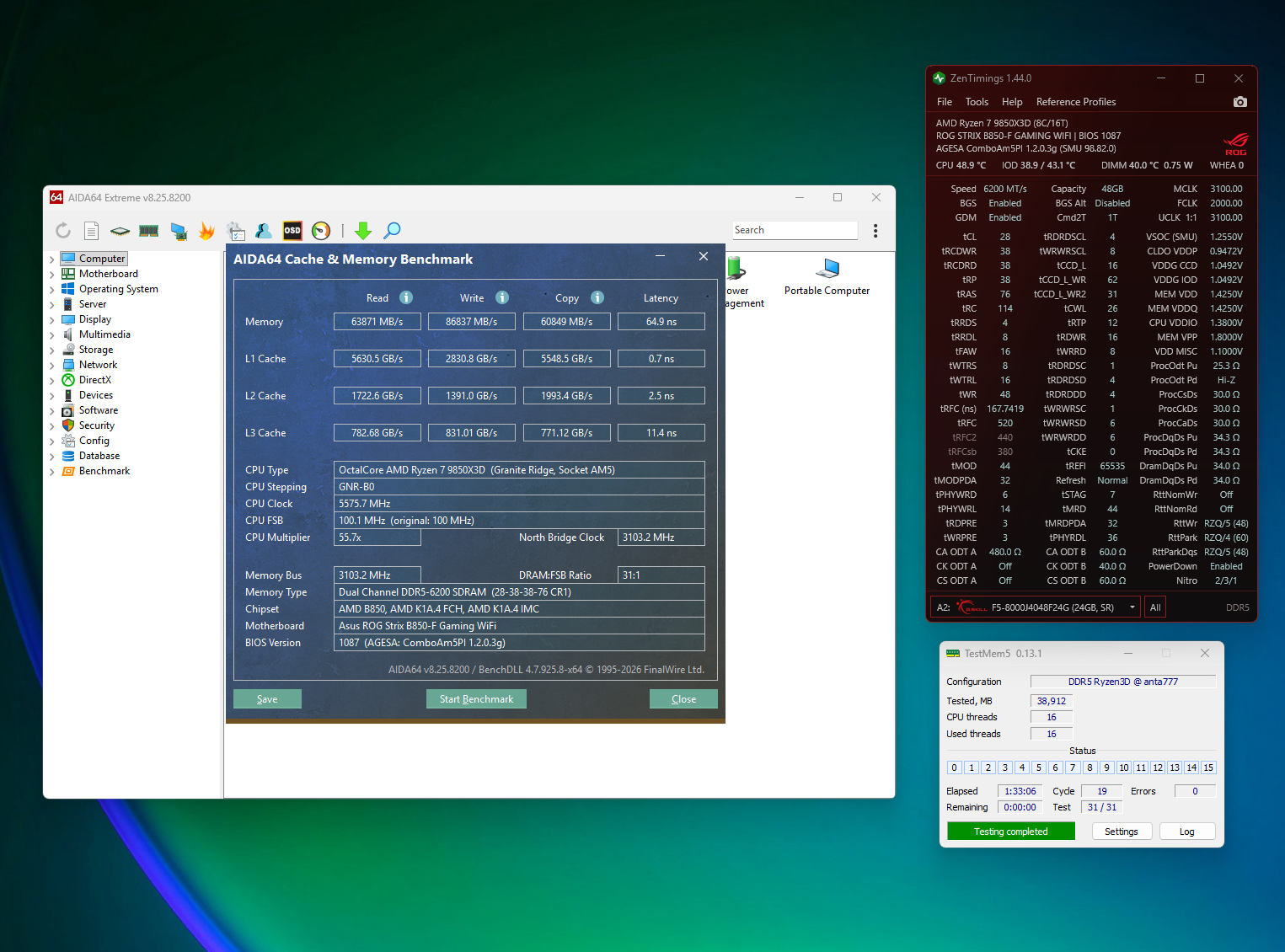This screenshot has width=1285, height=952.
Task: Open Reference Profiles menu in ZenTimings
Action: pyautogui.click(x=1076, y=102)
